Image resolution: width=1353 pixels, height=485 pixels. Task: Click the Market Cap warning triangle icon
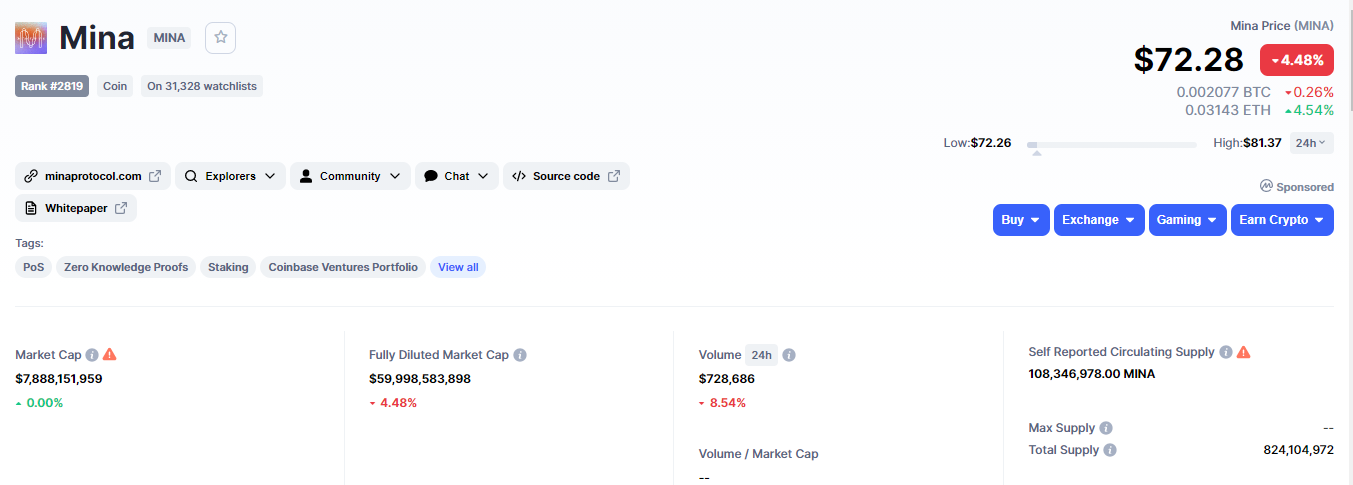pos(110,354)
